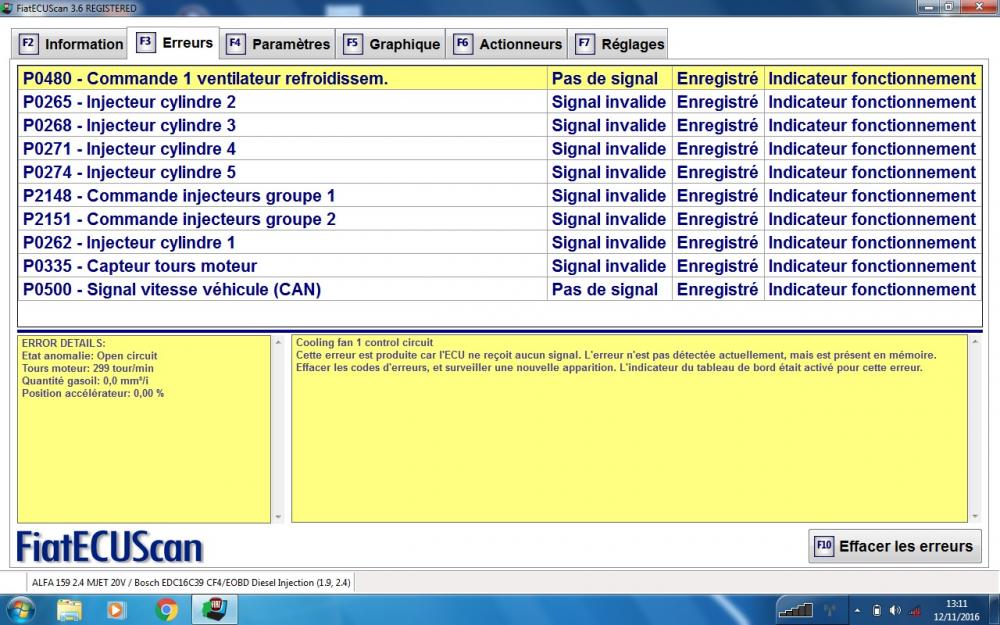Click scroll down arrow of error details panel

coord(277,517)
